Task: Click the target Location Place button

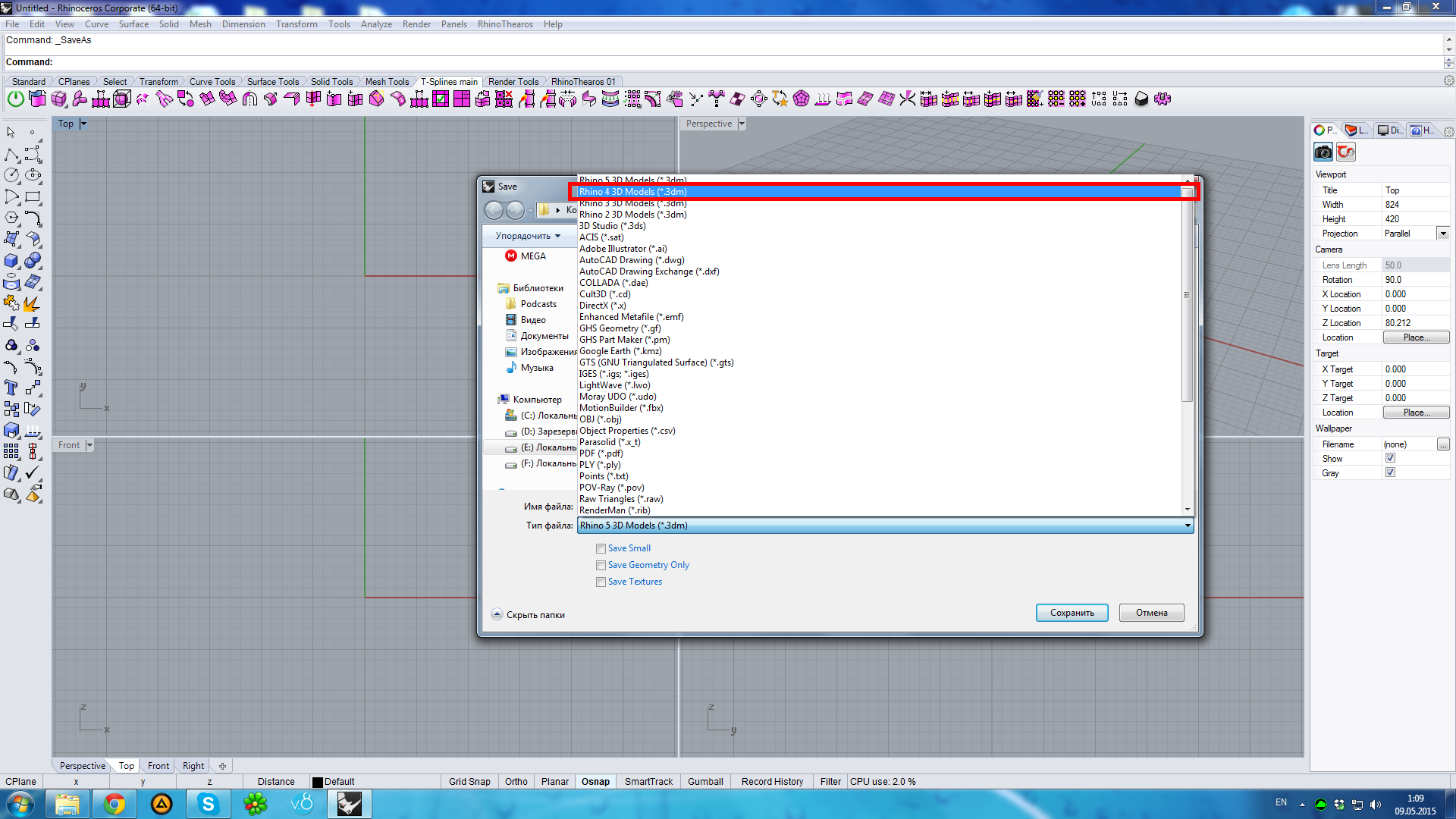Action: (x=1416, y=413)
